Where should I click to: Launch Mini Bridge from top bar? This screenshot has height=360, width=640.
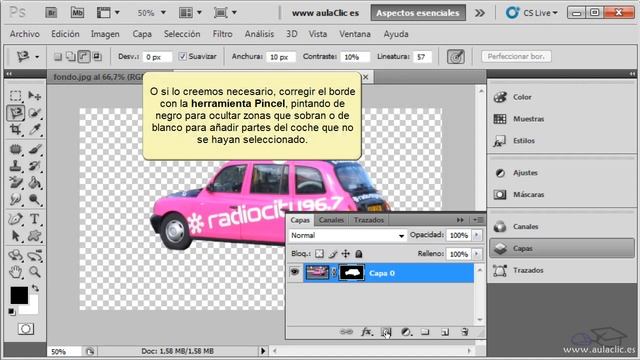pyautogui.click(x=77, y=13)
